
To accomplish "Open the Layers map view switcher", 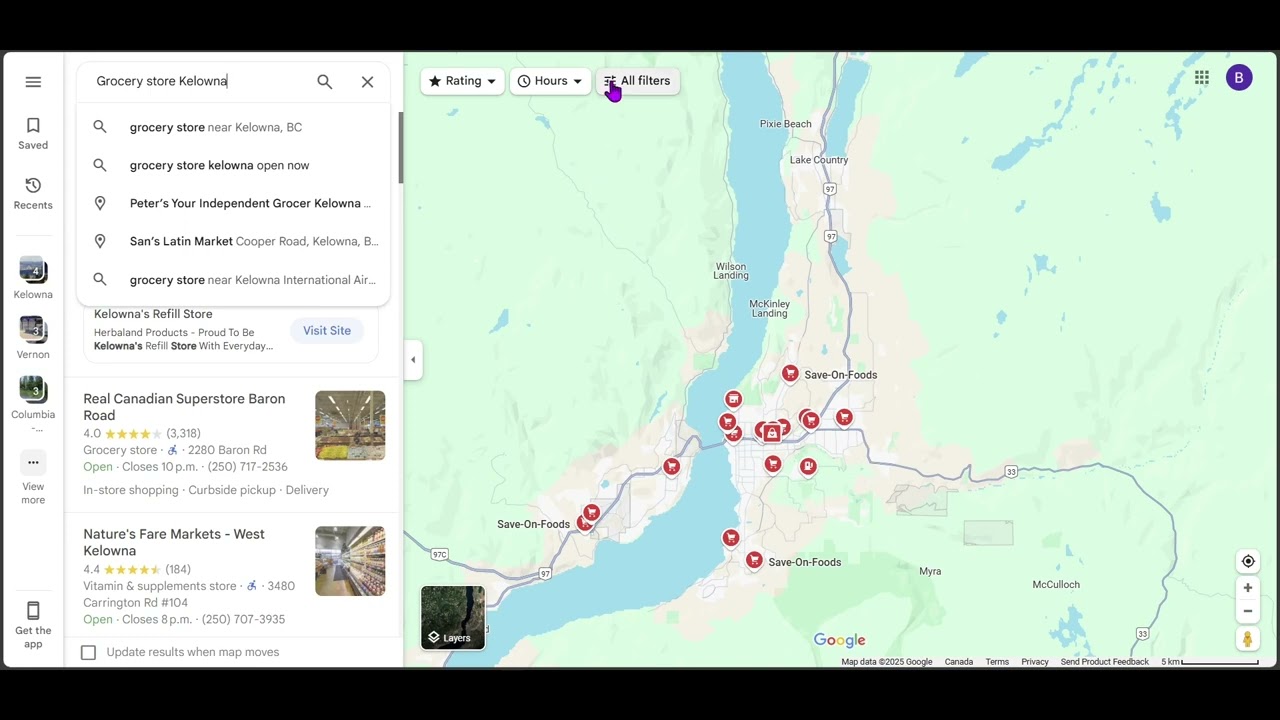I will (x=453, y=618).
